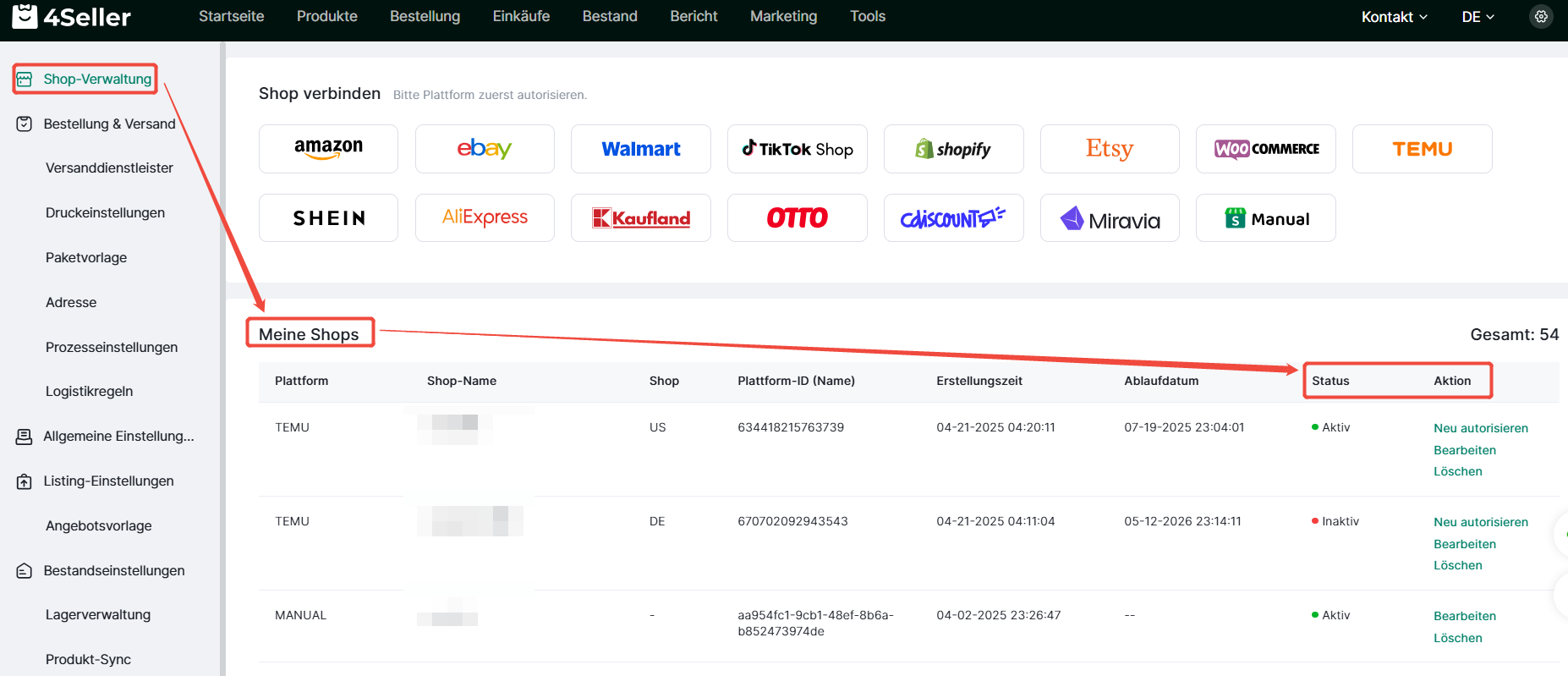Open the Tools menu
The image size is (1568, 676).
tap(868, 16)
